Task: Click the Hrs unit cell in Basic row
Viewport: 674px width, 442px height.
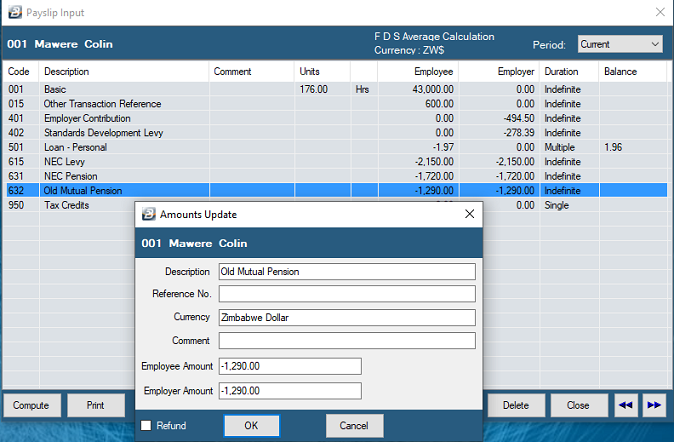Action: click(362, 89)
